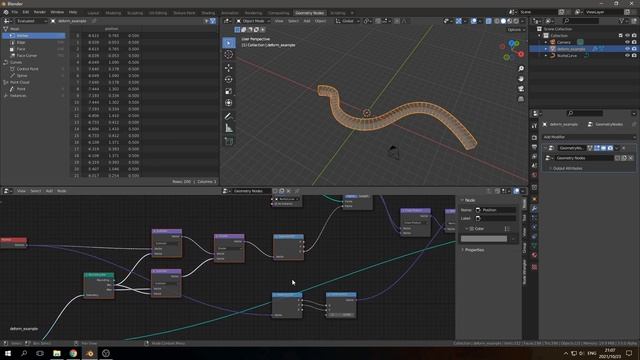Image resolution: width=640 pixels, height=360 pixels.
Task: Select the Rotate tool in the viewport
Action: pos(229,79)
